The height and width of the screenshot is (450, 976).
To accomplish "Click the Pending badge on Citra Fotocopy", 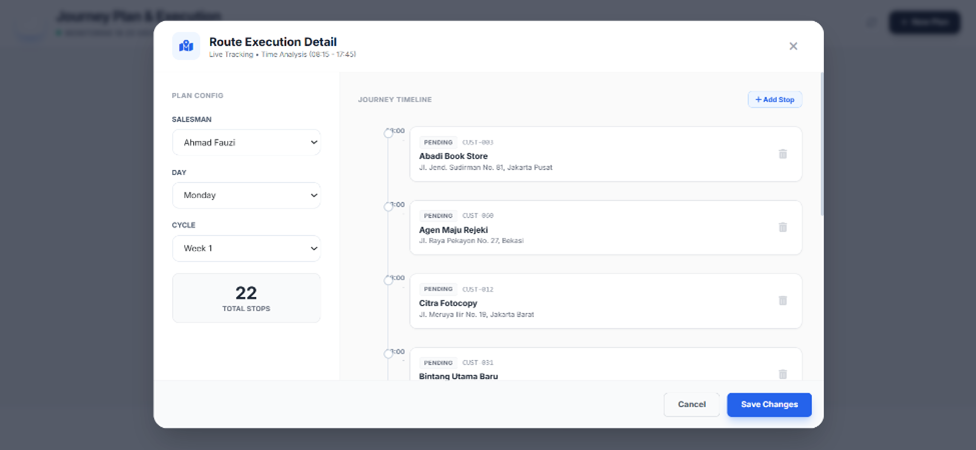I will coord(438,289).
